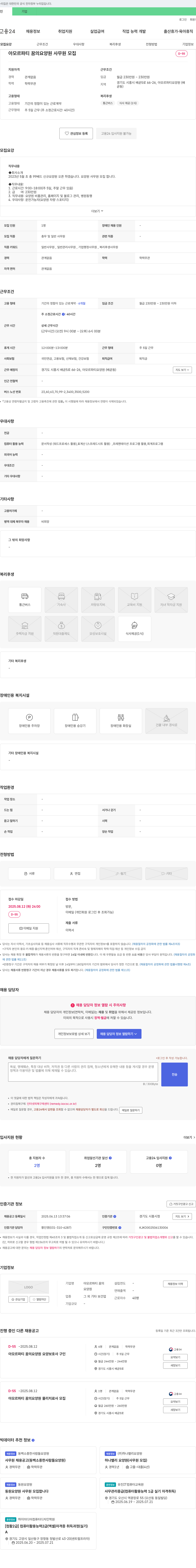Open the 하나벨리 요양원(사무원 모집) recommendation
This screenshot has width=196, height=1568.
(x=126, y=1460)
